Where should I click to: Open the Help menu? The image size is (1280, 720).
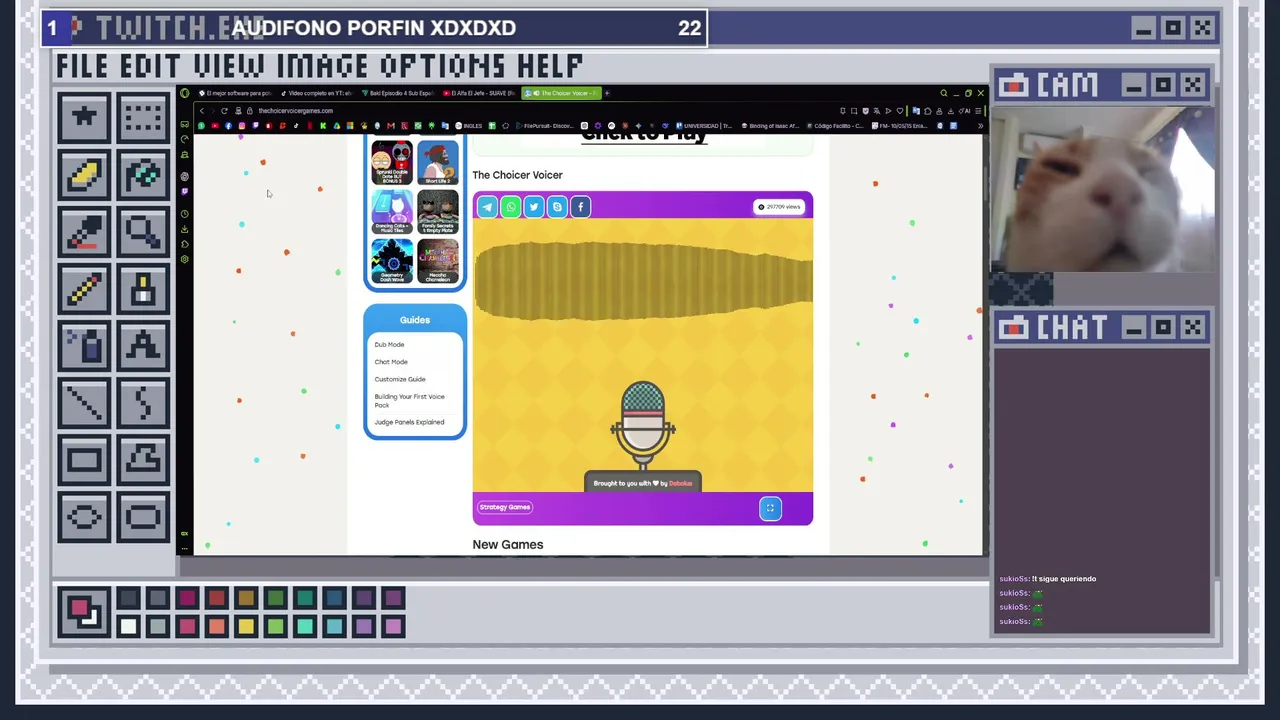(x=550, y=66)
